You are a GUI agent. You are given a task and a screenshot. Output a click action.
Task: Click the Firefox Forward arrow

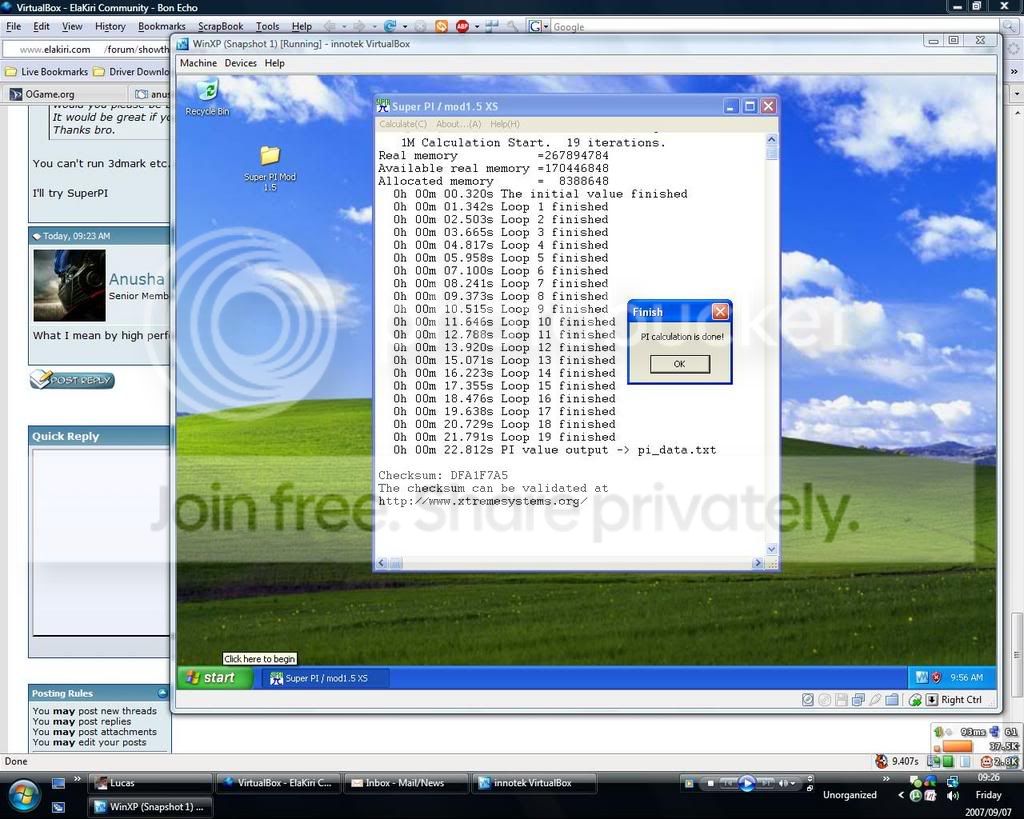359,26
